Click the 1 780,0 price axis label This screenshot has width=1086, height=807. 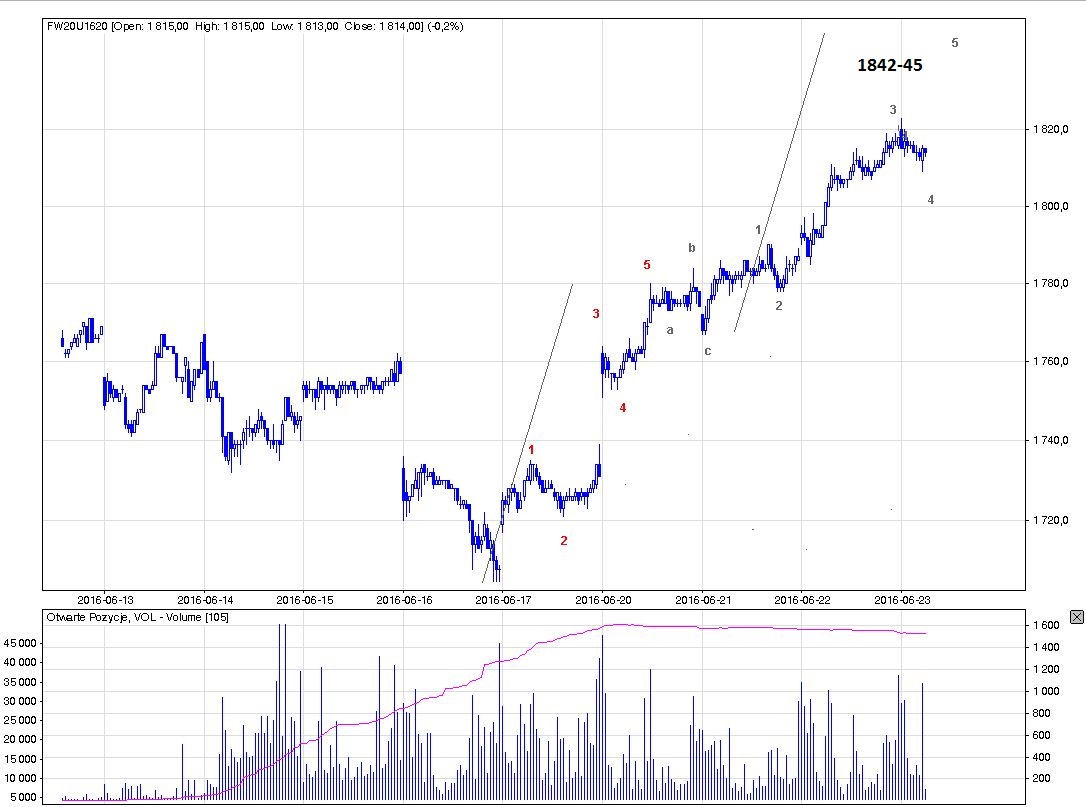(1051, 283)
